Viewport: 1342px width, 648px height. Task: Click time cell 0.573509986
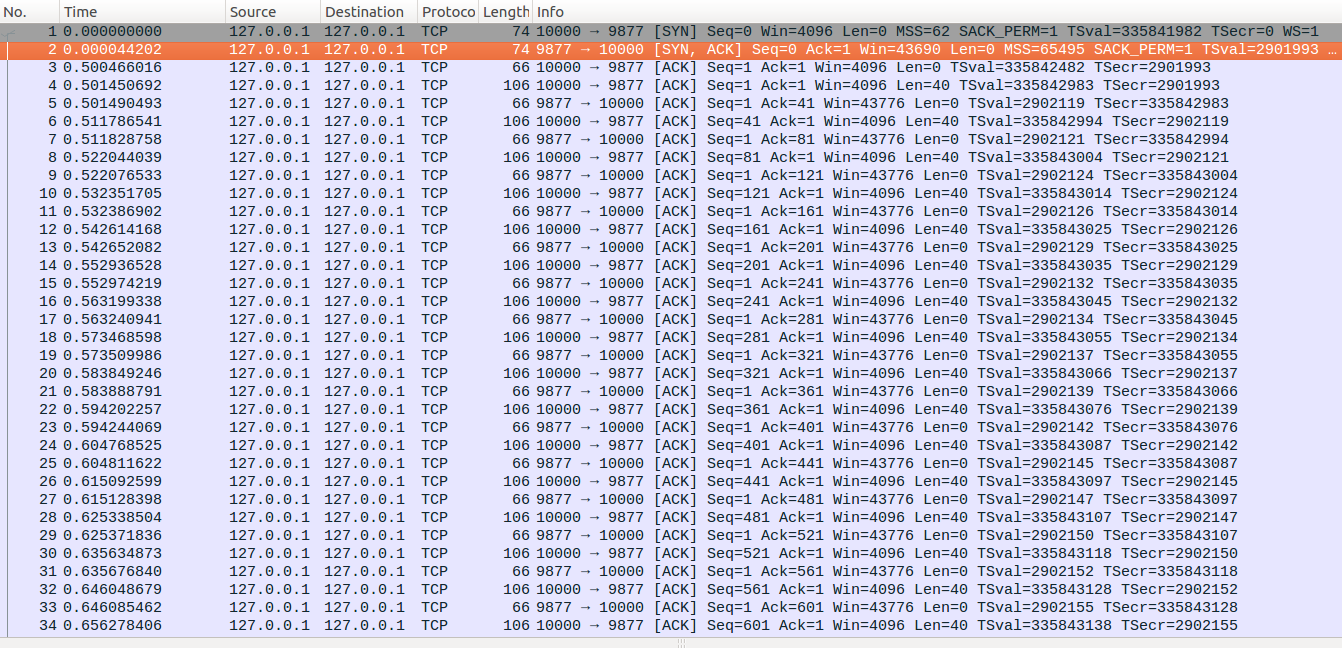[x=112, y=355]
